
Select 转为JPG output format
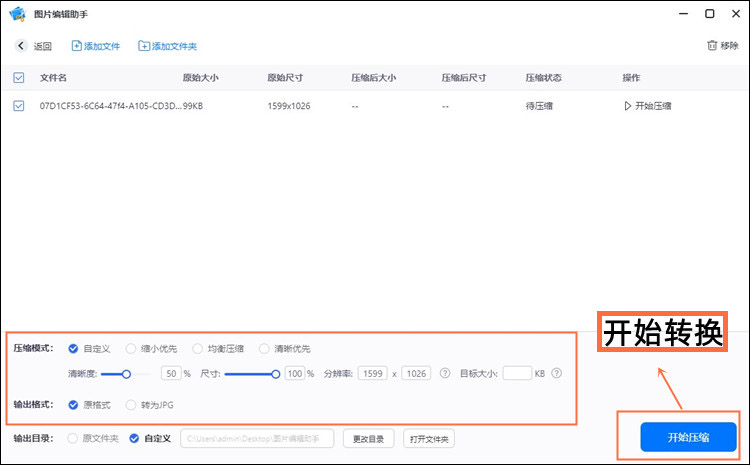tap(131, 405)
